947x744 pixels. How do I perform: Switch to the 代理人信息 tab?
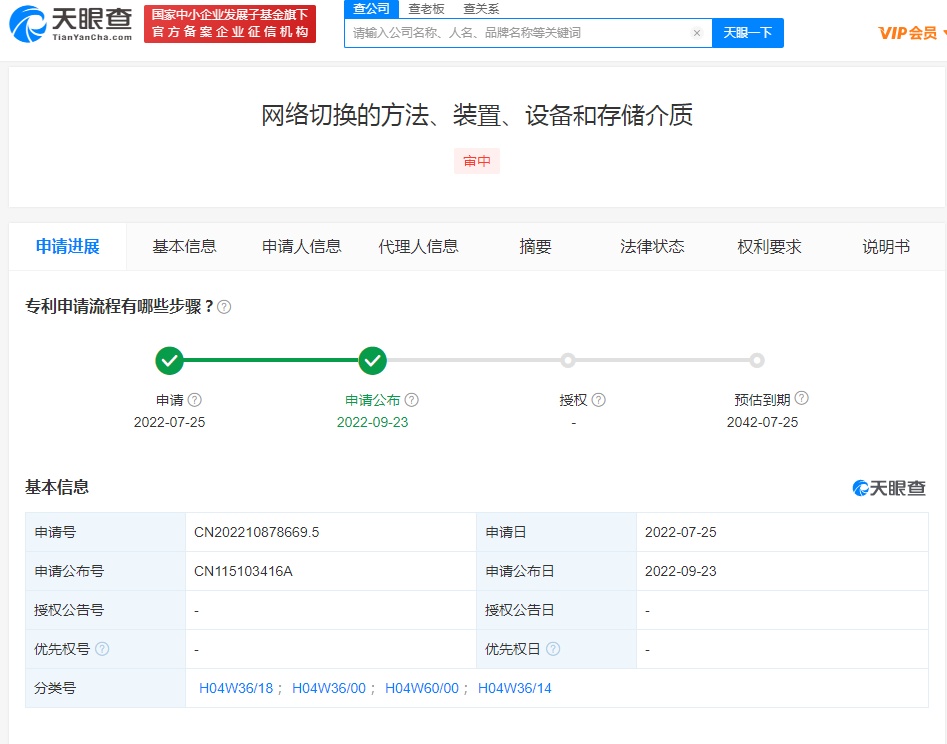coord(418,246)
